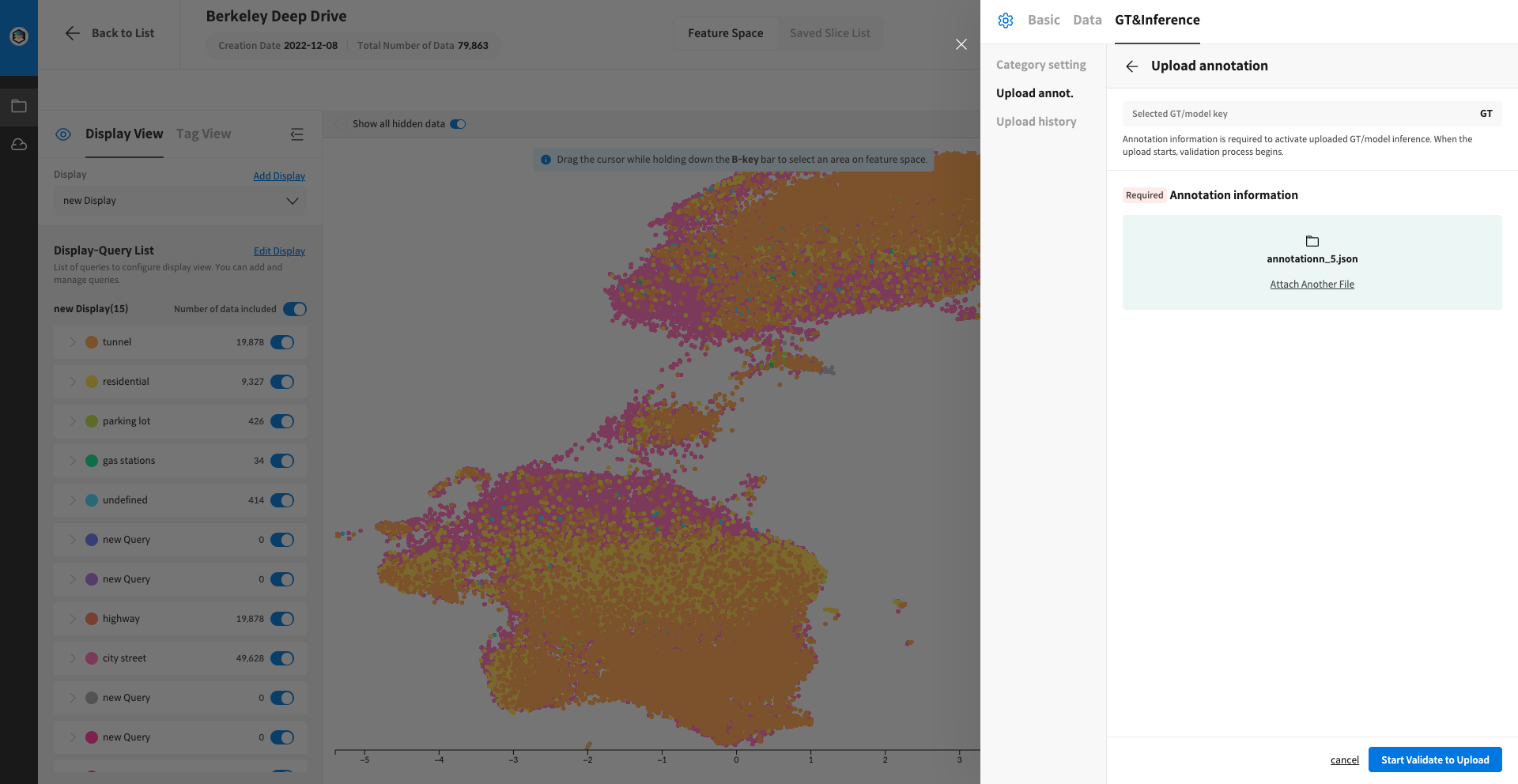Select the Display View tab

[x=124, y=134]
